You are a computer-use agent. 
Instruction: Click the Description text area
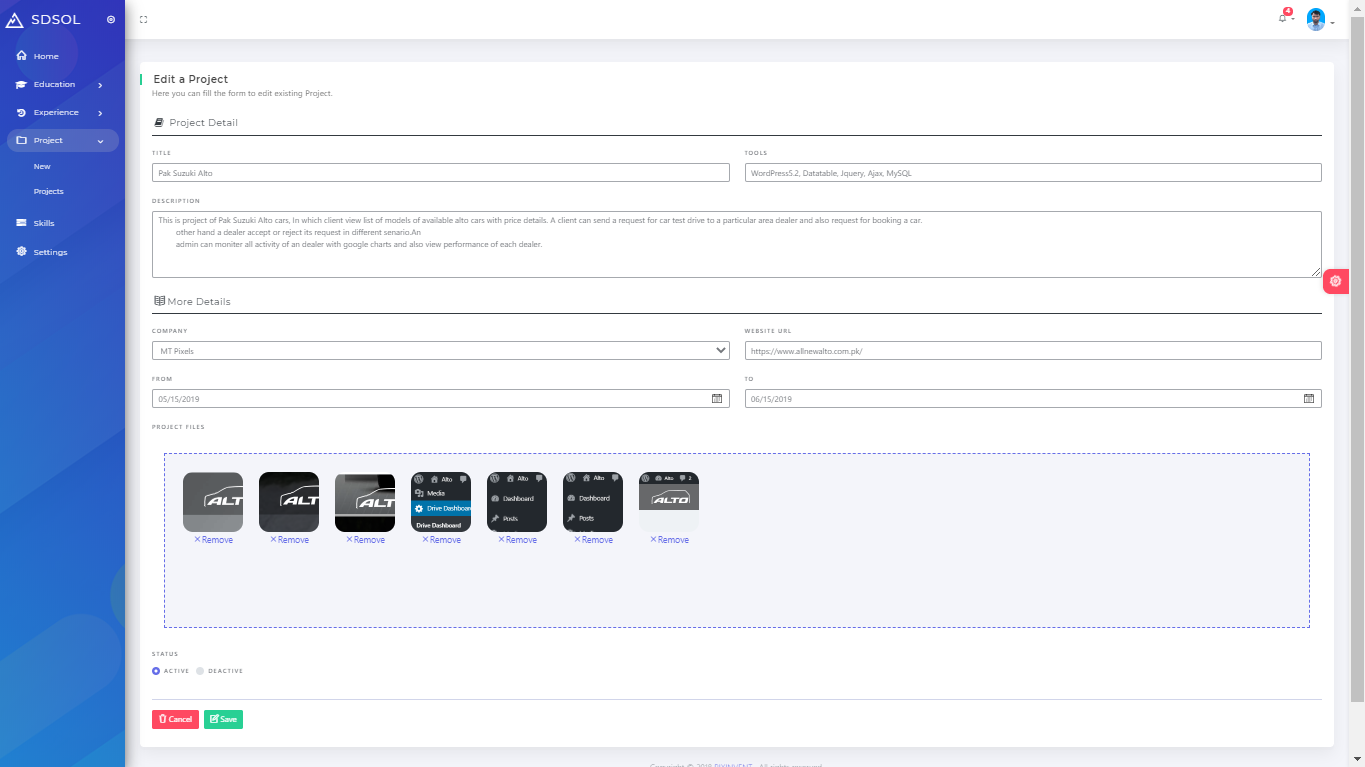tap(737, 244)
